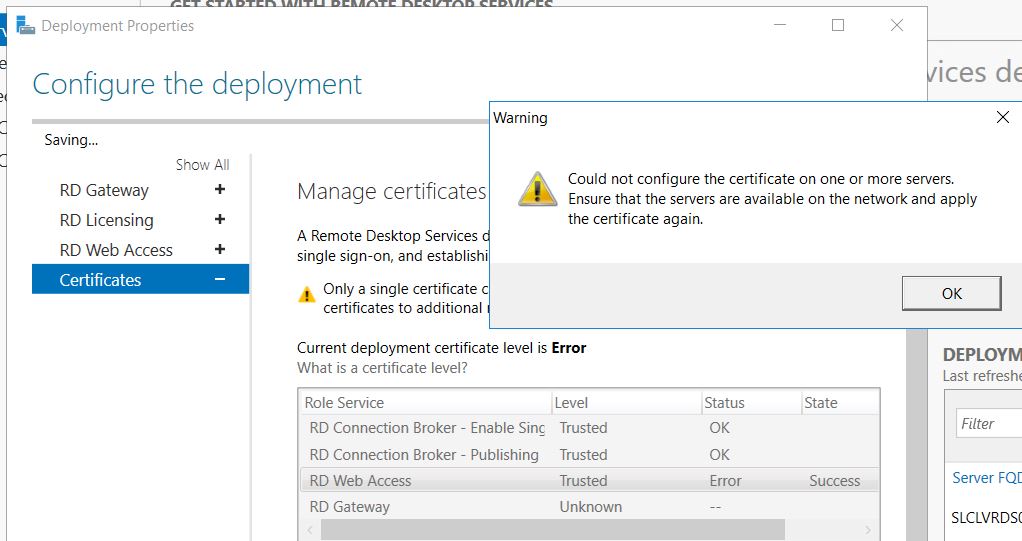This screenshot has height=541, width=1022.
Task: Click the left scroll arrow under table
Action: [x=310, y=530]
